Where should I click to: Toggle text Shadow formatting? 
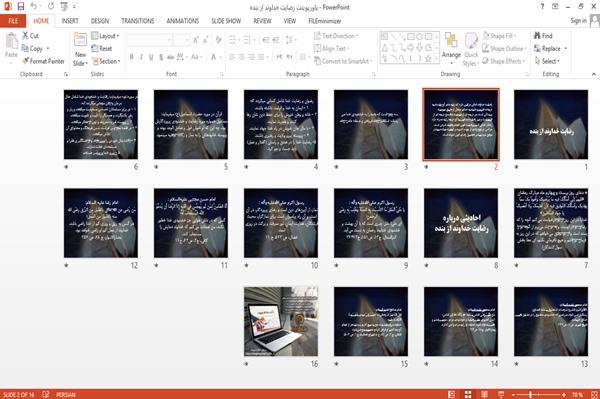point(161,57)
